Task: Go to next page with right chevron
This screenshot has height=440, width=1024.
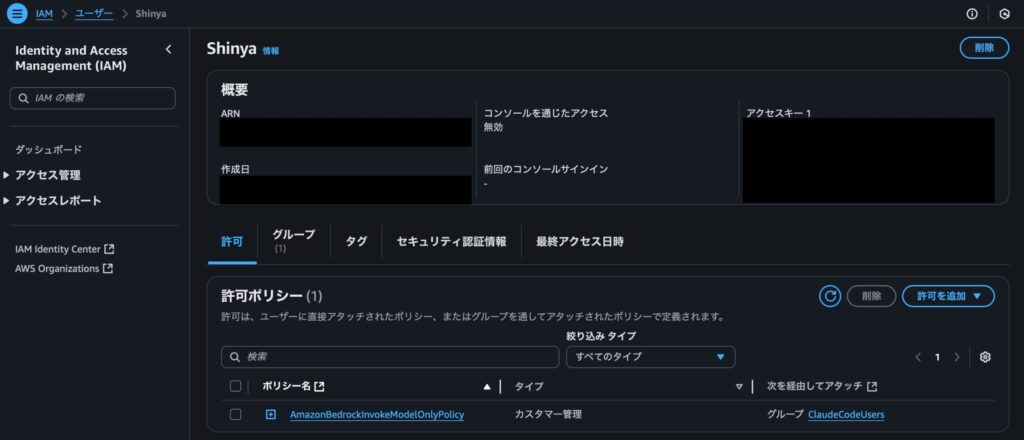Action: tap(957, 357)
